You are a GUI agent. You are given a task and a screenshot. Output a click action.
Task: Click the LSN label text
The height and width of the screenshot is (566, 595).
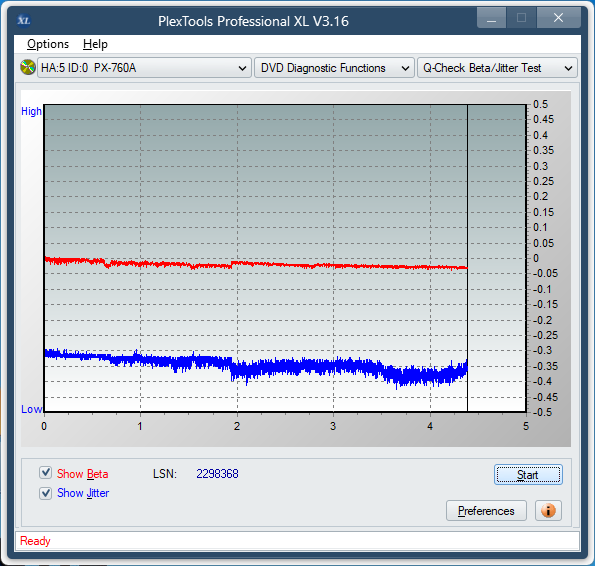point(165,473)
